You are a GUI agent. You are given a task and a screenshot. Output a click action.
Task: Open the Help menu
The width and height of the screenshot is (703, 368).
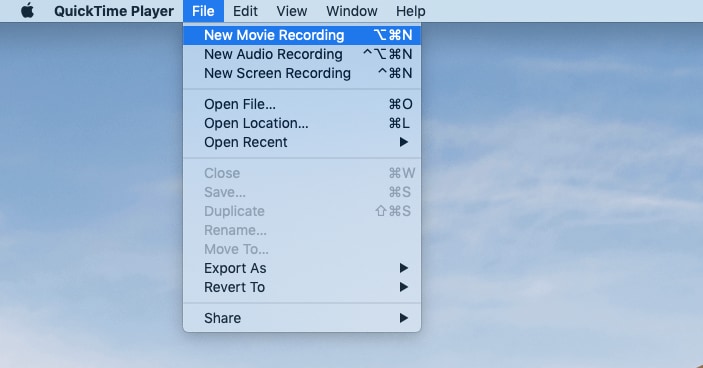[411, 11]
